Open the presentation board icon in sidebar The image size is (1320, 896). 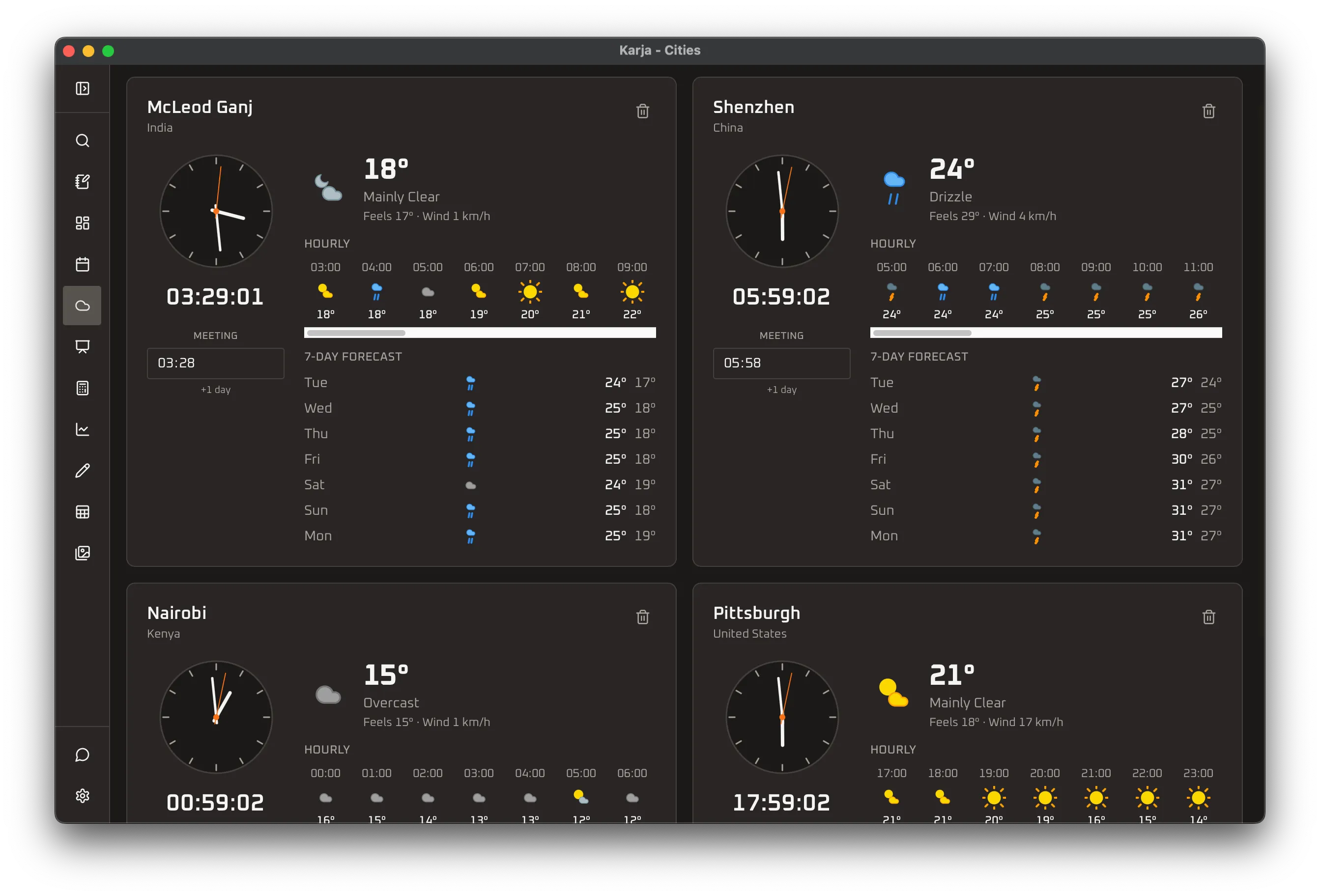(83, 347)
